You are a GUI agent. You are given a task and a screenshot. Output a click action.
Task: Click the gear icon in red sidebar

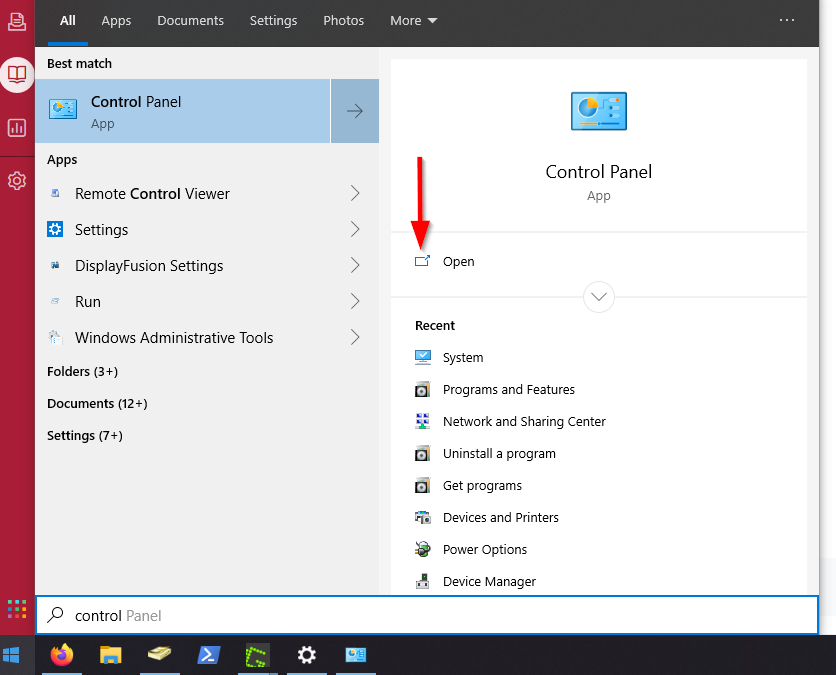pos(17,181)
